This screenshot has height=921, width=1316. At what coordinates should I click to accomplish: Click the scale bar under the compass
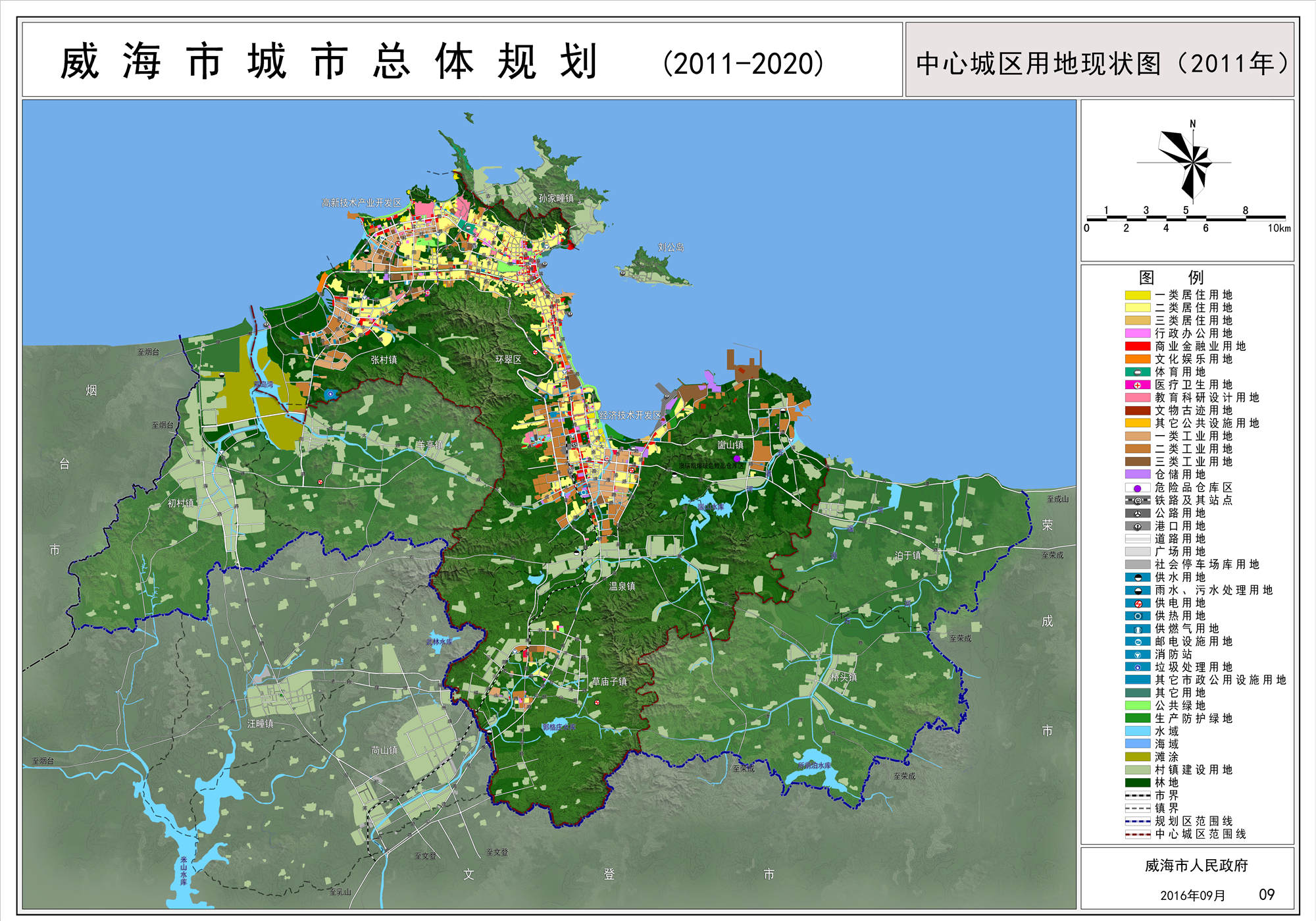[x=1186, y=219]
